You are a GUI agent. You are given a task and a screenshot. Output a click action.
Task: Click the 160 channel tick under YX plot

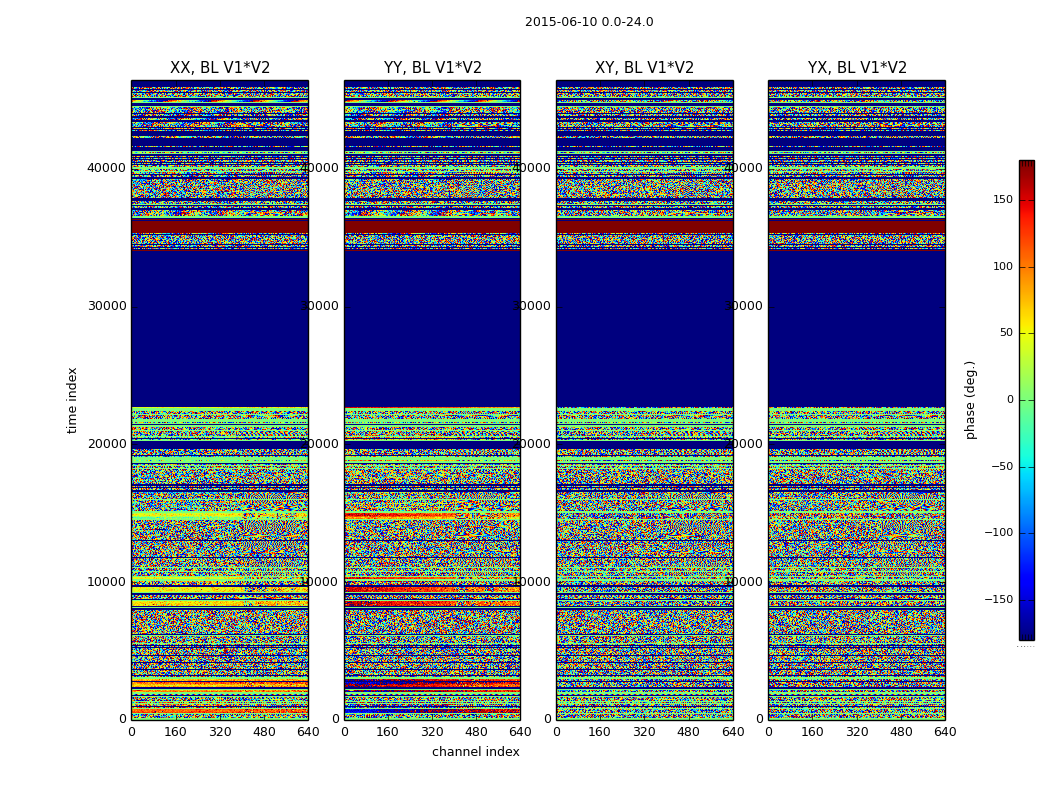click(812, 732)
